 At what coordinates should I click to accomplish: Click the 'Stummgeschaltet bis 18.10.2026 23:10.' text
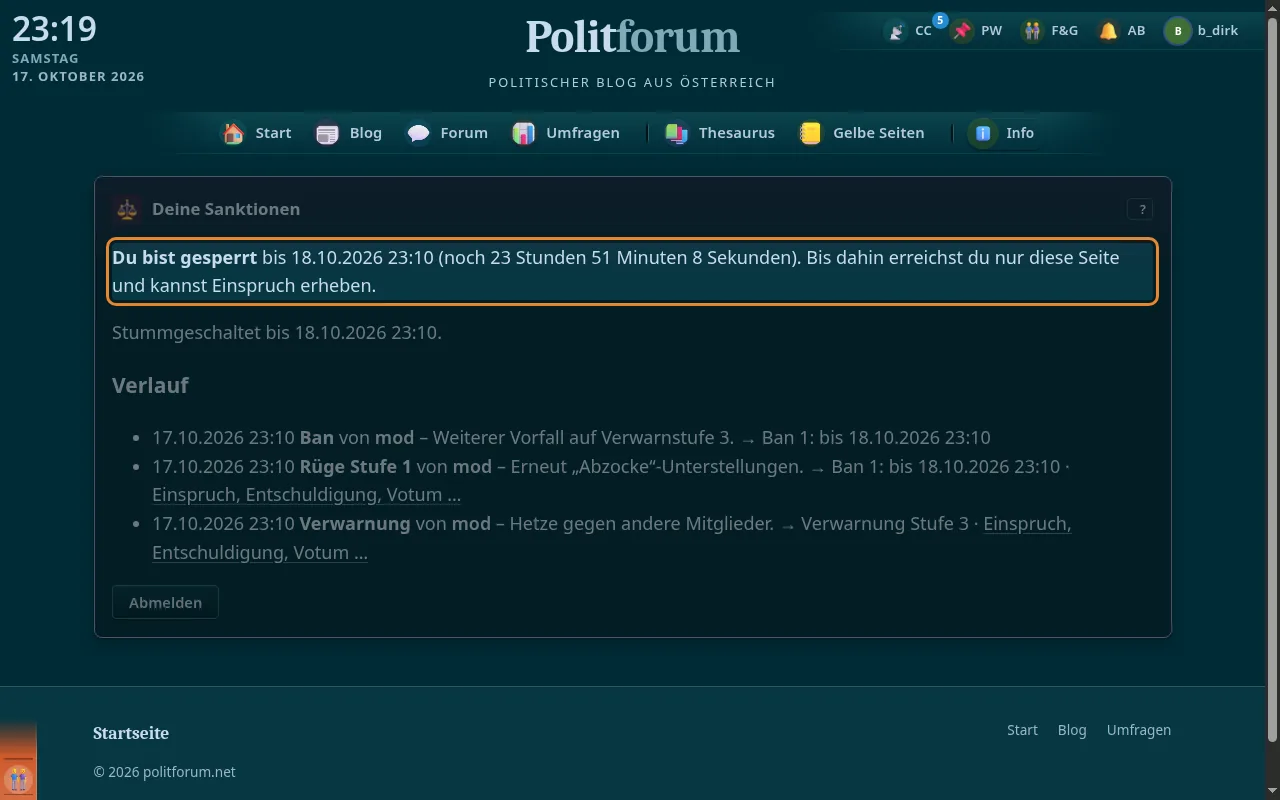point(277,332)
